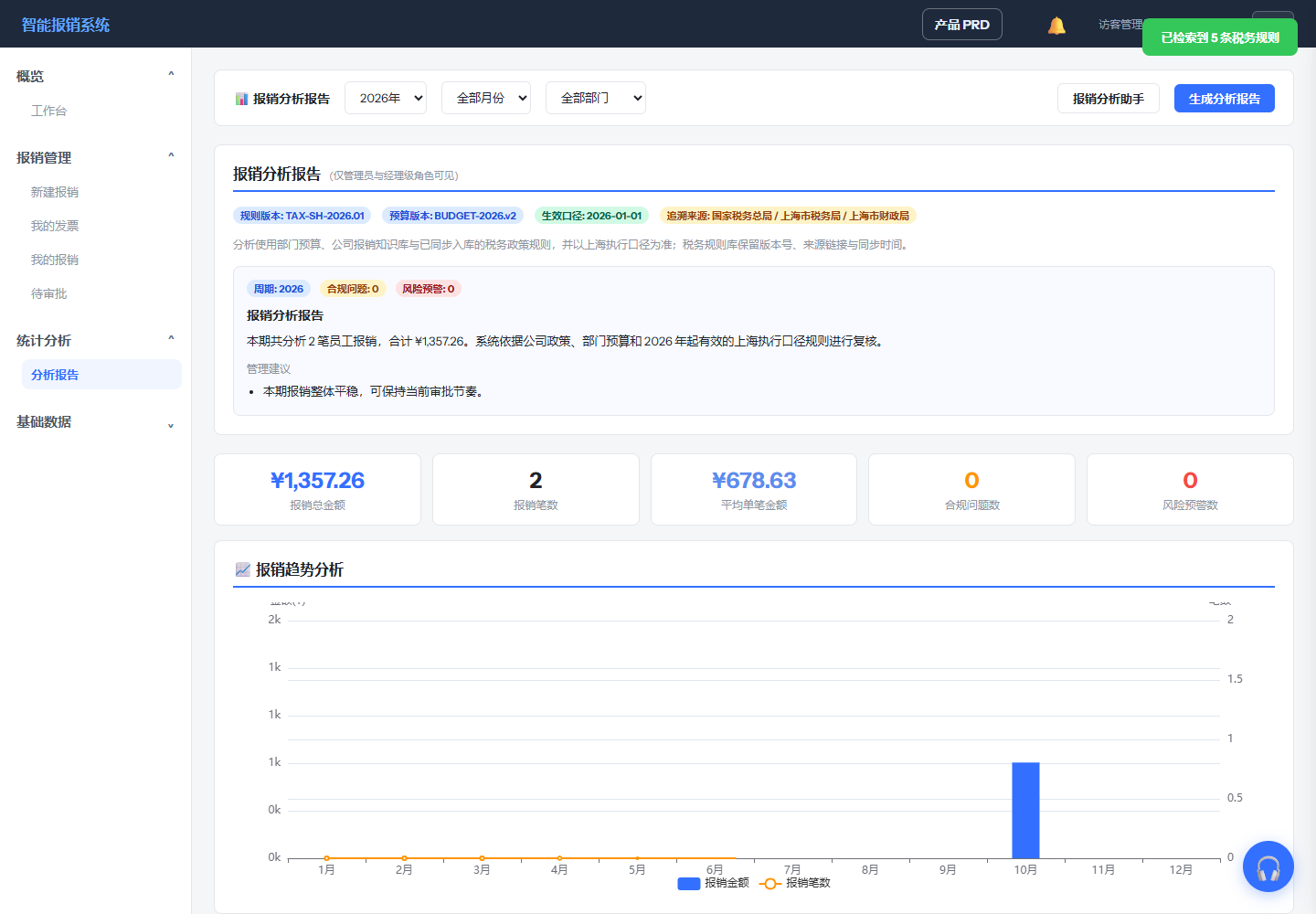Click the 预算版本: BUDGET-2026.v2 tag
Viewport: 1316px width, 914px height.
point(452,216)
